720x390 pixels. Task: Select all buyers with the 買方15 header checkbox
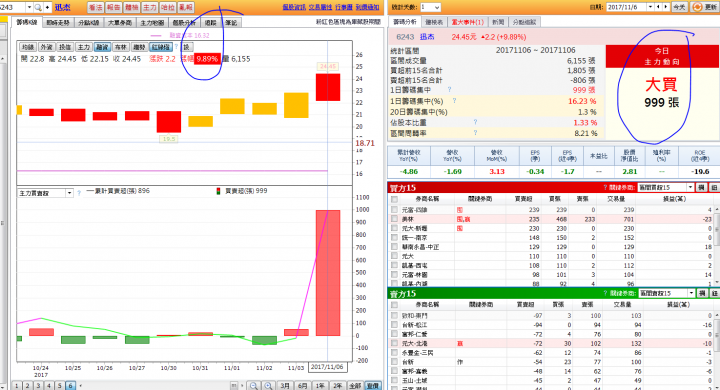(394, 199)
